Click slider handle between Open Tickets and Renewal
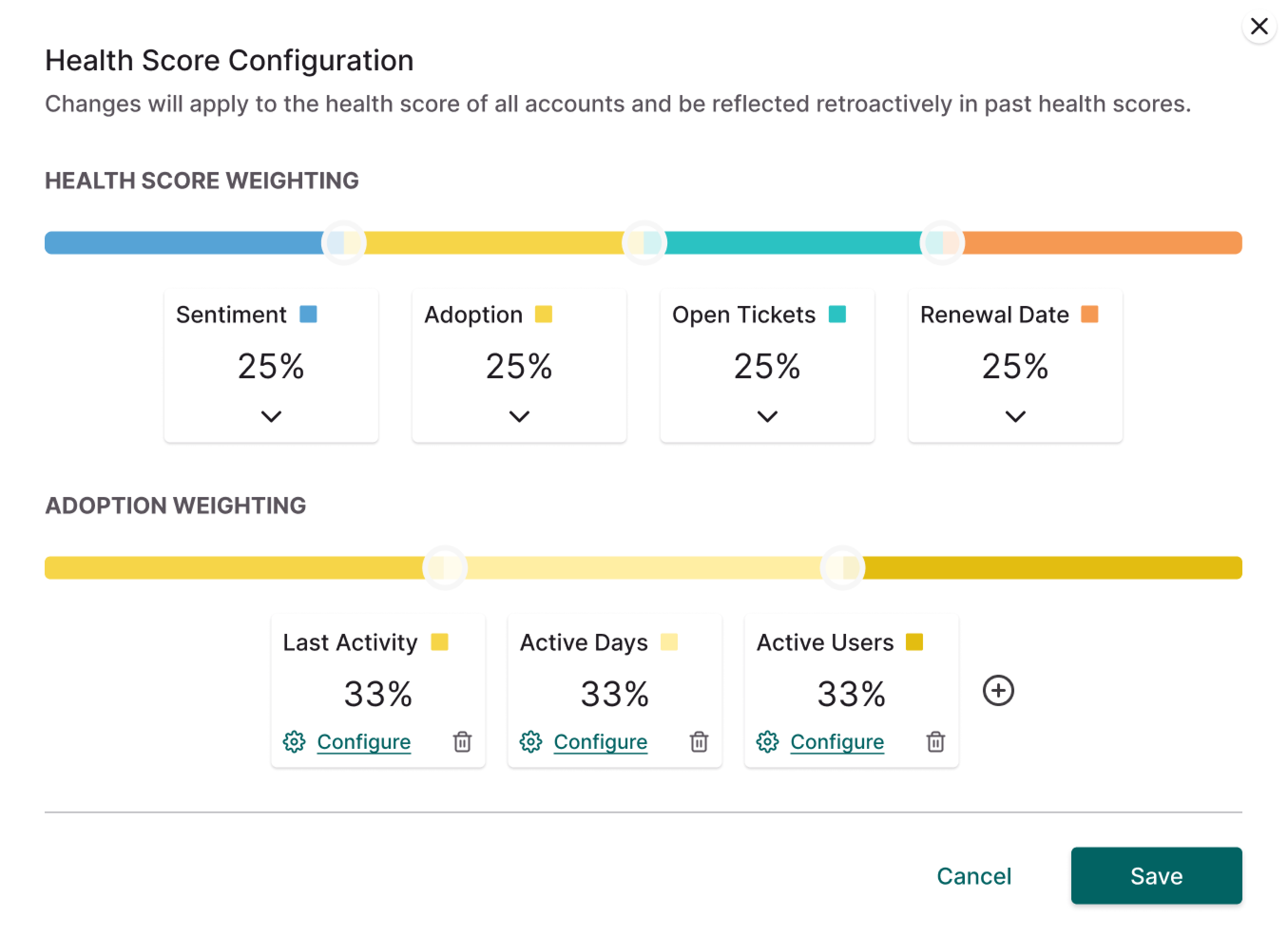The height and width of the screenshot is (937, 1288). (x=942, y=242)
